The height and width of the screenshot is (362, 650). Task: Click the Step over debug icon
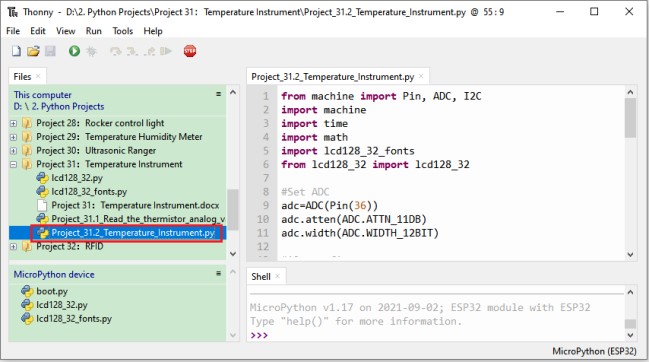tap(115, 51)
